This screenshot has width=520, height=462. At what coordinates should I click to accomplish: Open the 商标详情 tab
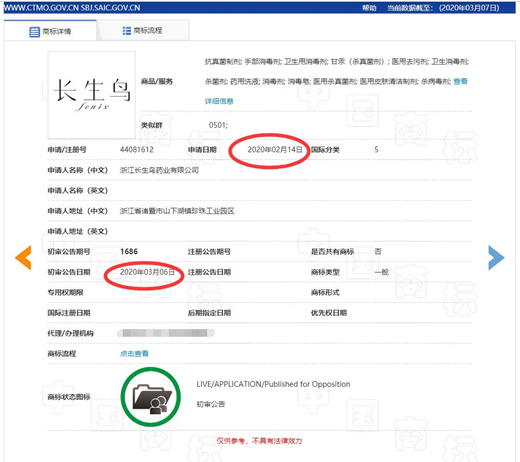50,31
